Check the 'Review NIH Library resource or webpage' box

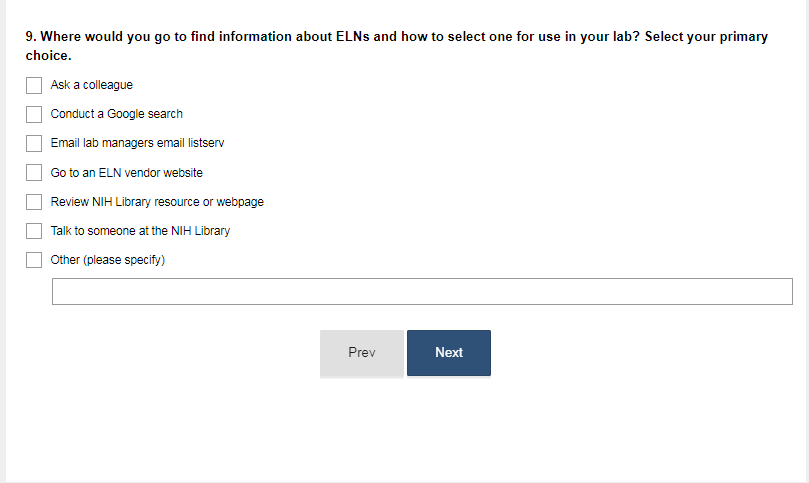34,202
